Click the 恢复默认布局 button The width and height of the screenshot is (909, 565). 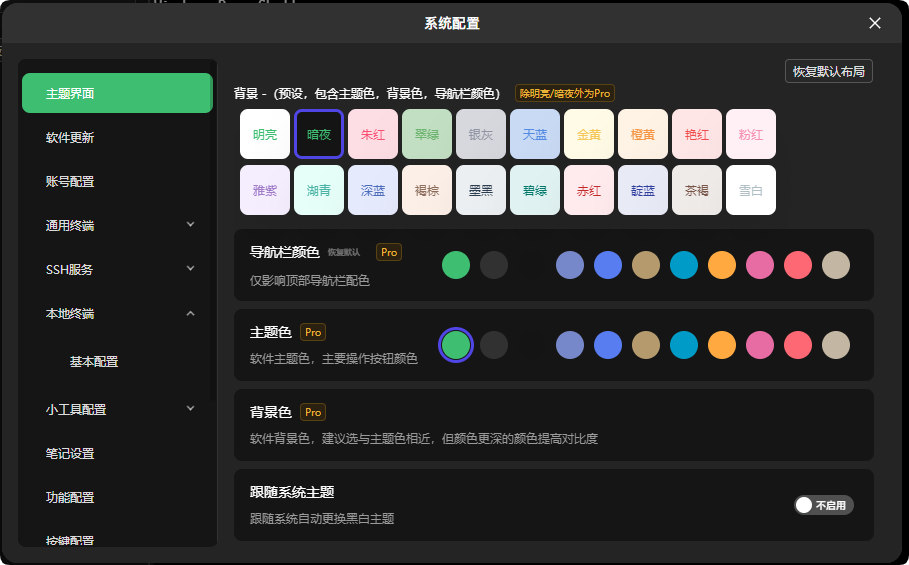pos(829,71)
